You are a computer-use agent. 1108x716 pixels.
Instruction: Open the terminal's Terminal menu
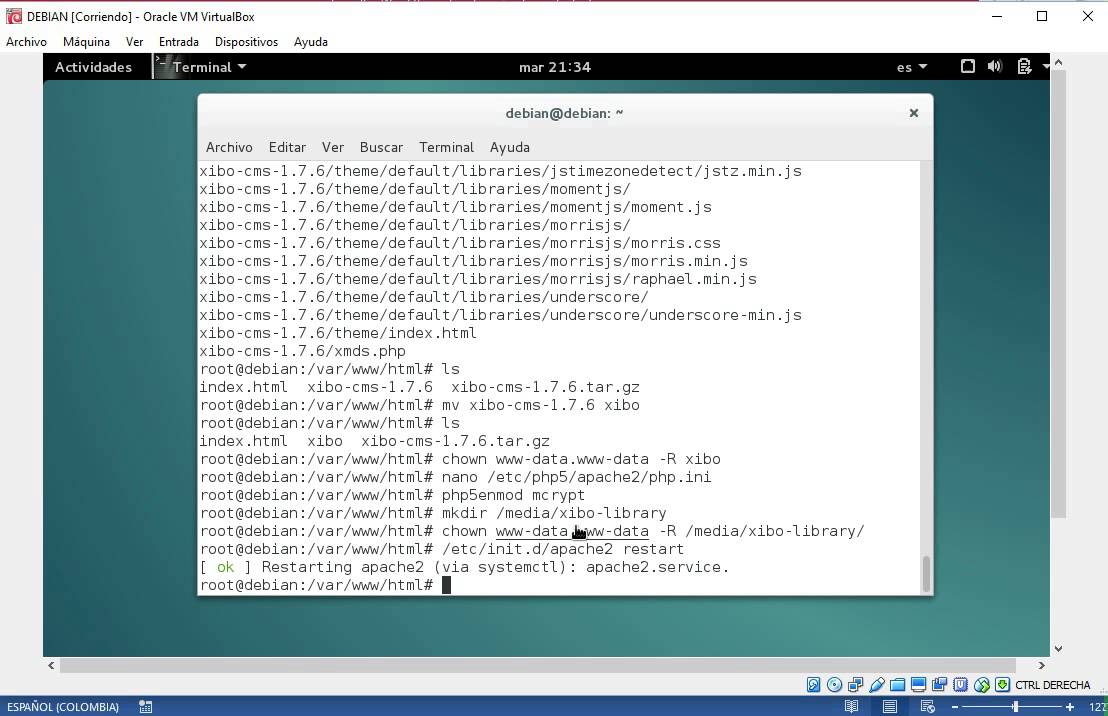[446, 147]
